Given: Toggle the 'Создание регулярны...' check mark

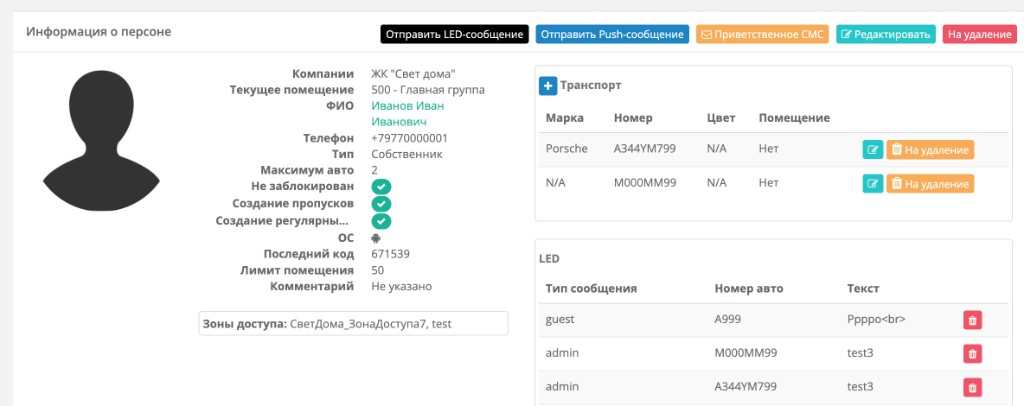Looking at the screenshot, I should [x=381, y=221].
